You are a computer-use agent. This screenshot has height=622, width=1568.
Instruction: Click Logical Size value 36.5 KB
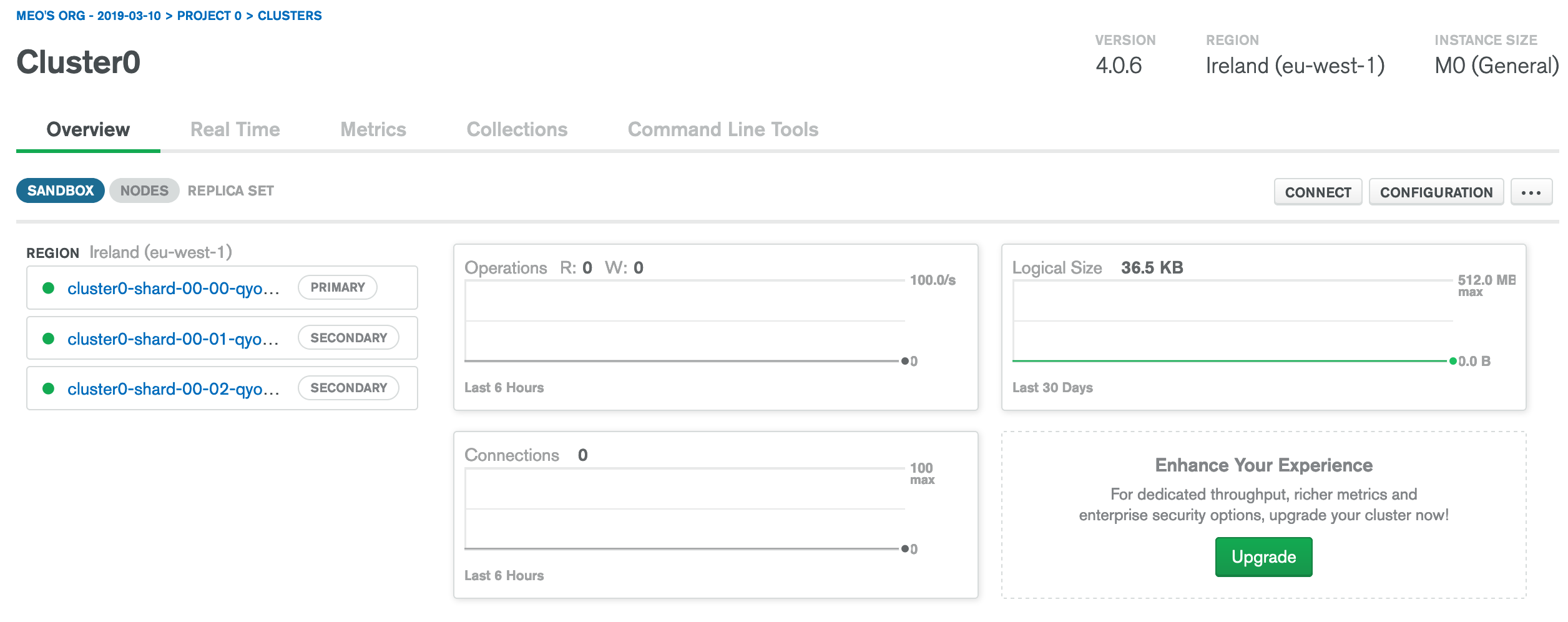point(1152,268)
